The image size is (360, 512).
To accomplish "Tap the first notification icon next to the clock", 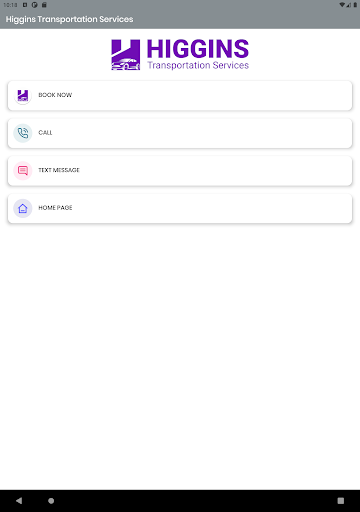I will click(25, 5).
